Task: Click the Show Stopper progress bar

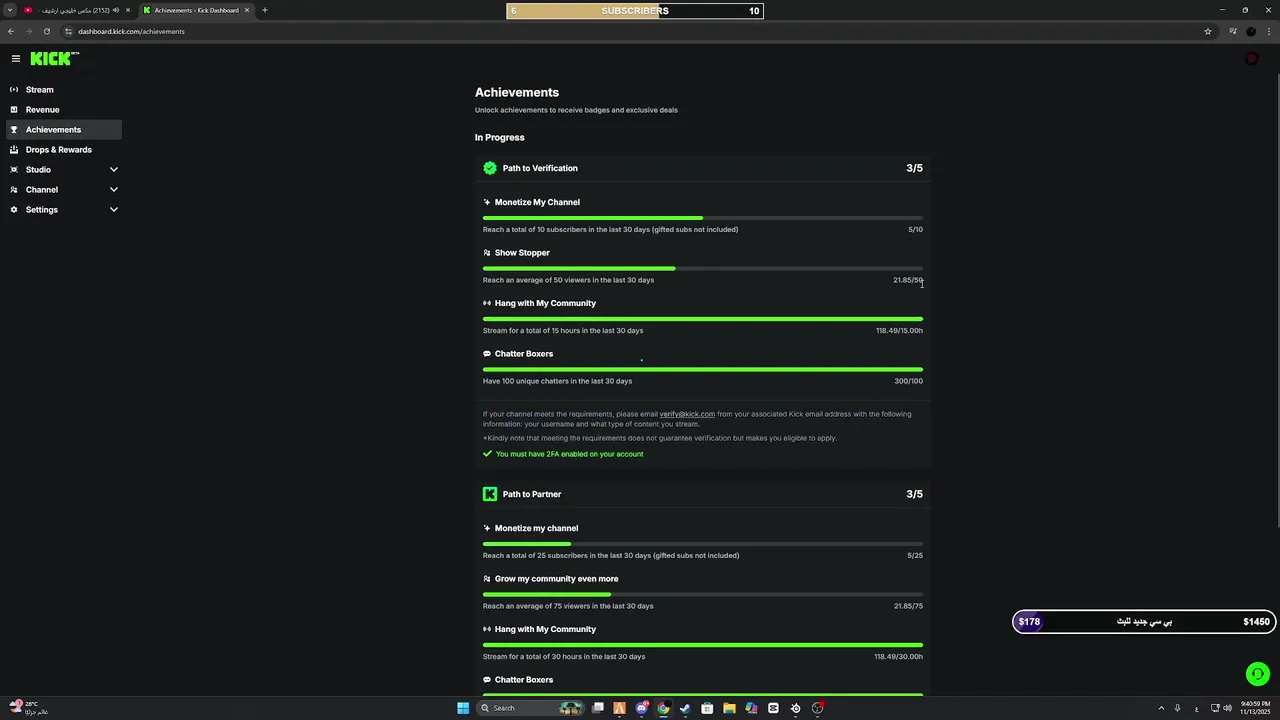Action: (703, 268)
